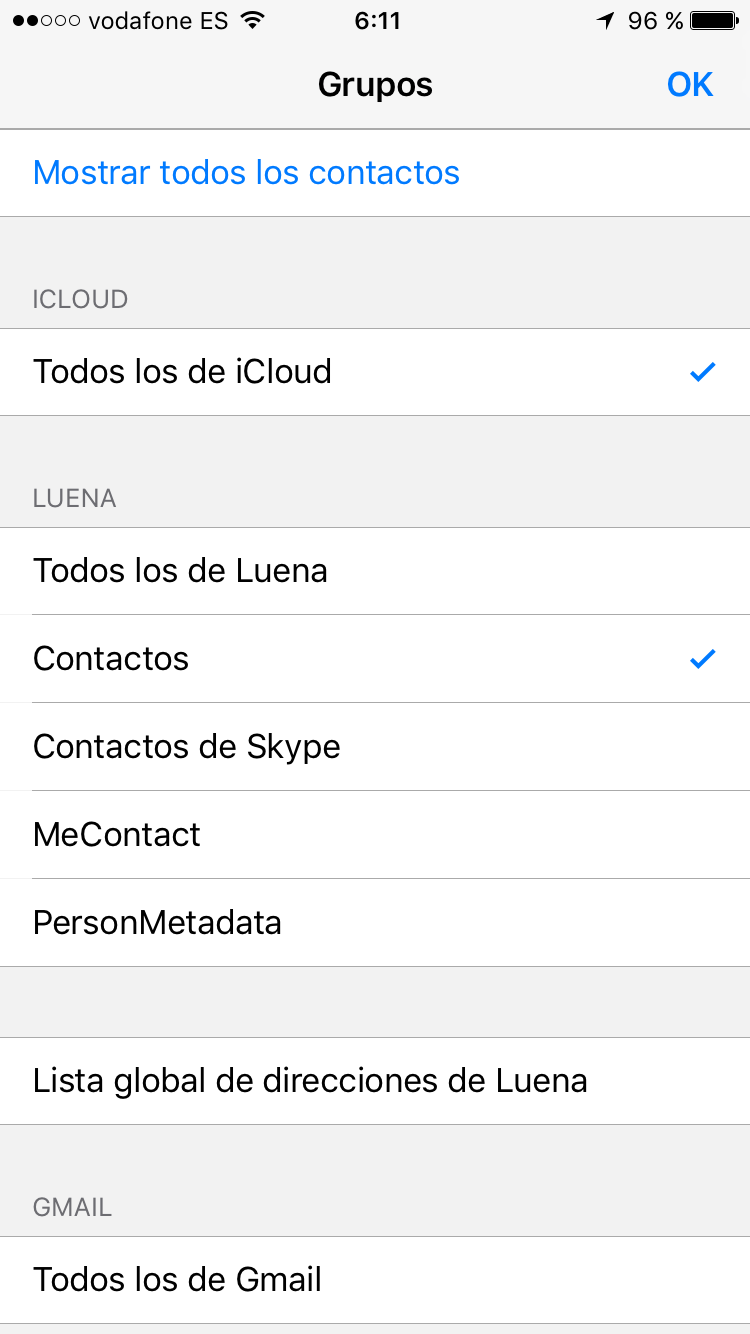Select the PersonMetadata group
The image size is (750, 1334).
click(x=157, y=922)
